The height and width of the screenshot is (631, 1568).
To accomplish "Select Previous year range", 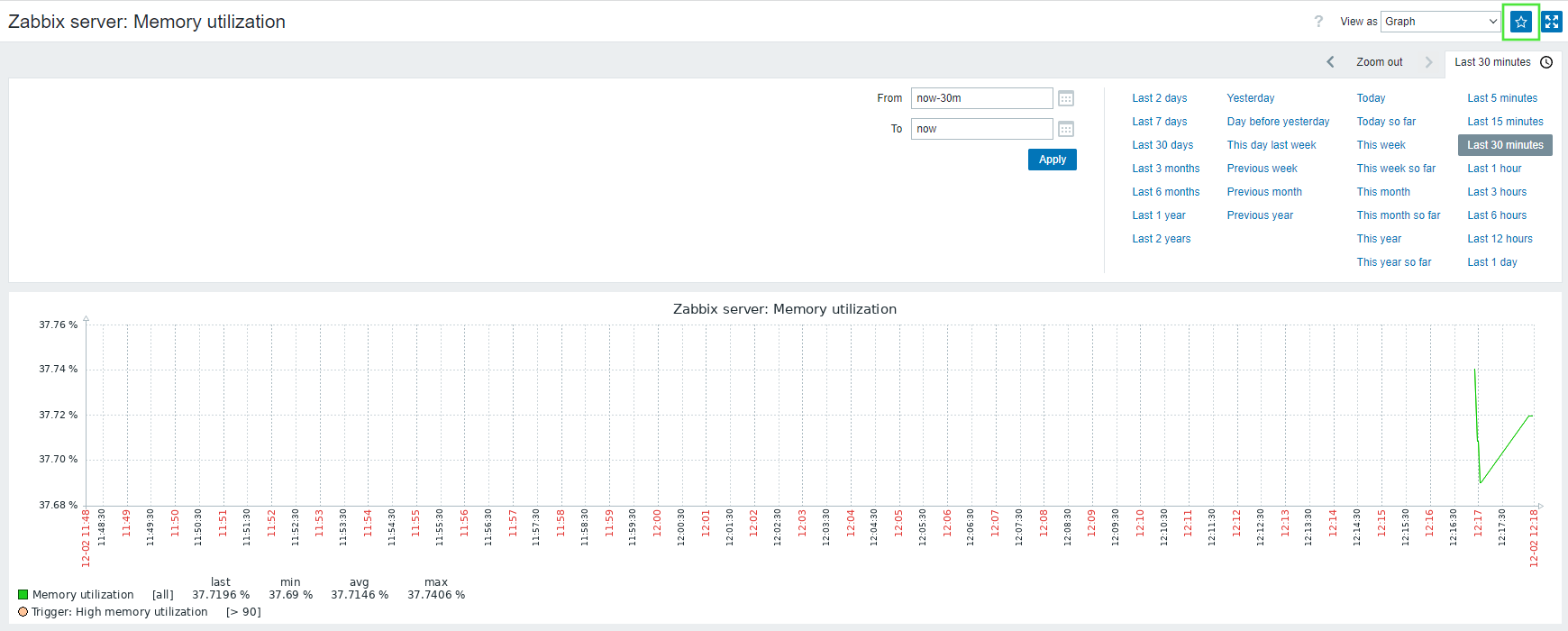I will [1260, 215].
